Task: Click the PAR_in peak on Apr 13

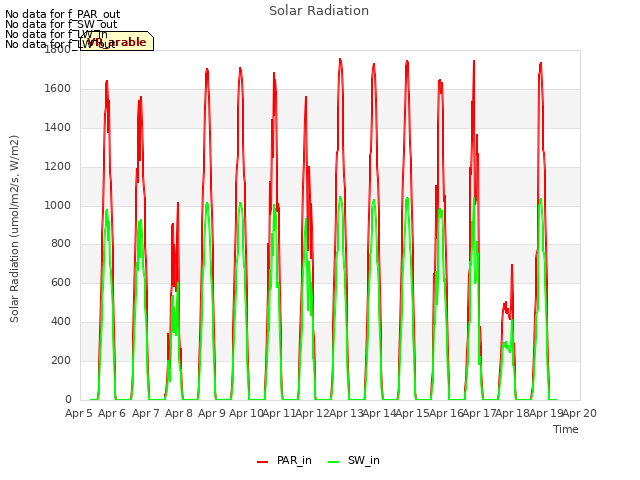Action: point(340,60)
